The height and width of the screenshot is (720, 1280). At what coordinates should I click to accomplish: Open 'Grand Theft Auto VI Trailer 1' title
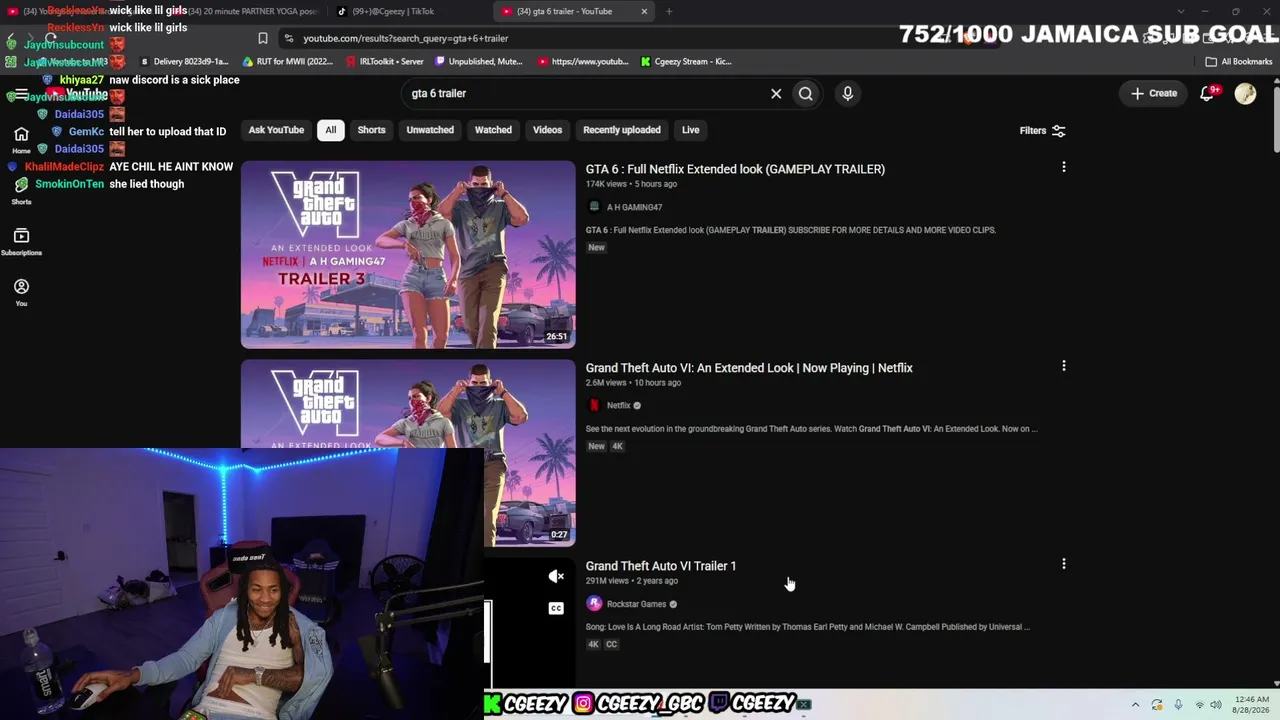click(661, 566)
